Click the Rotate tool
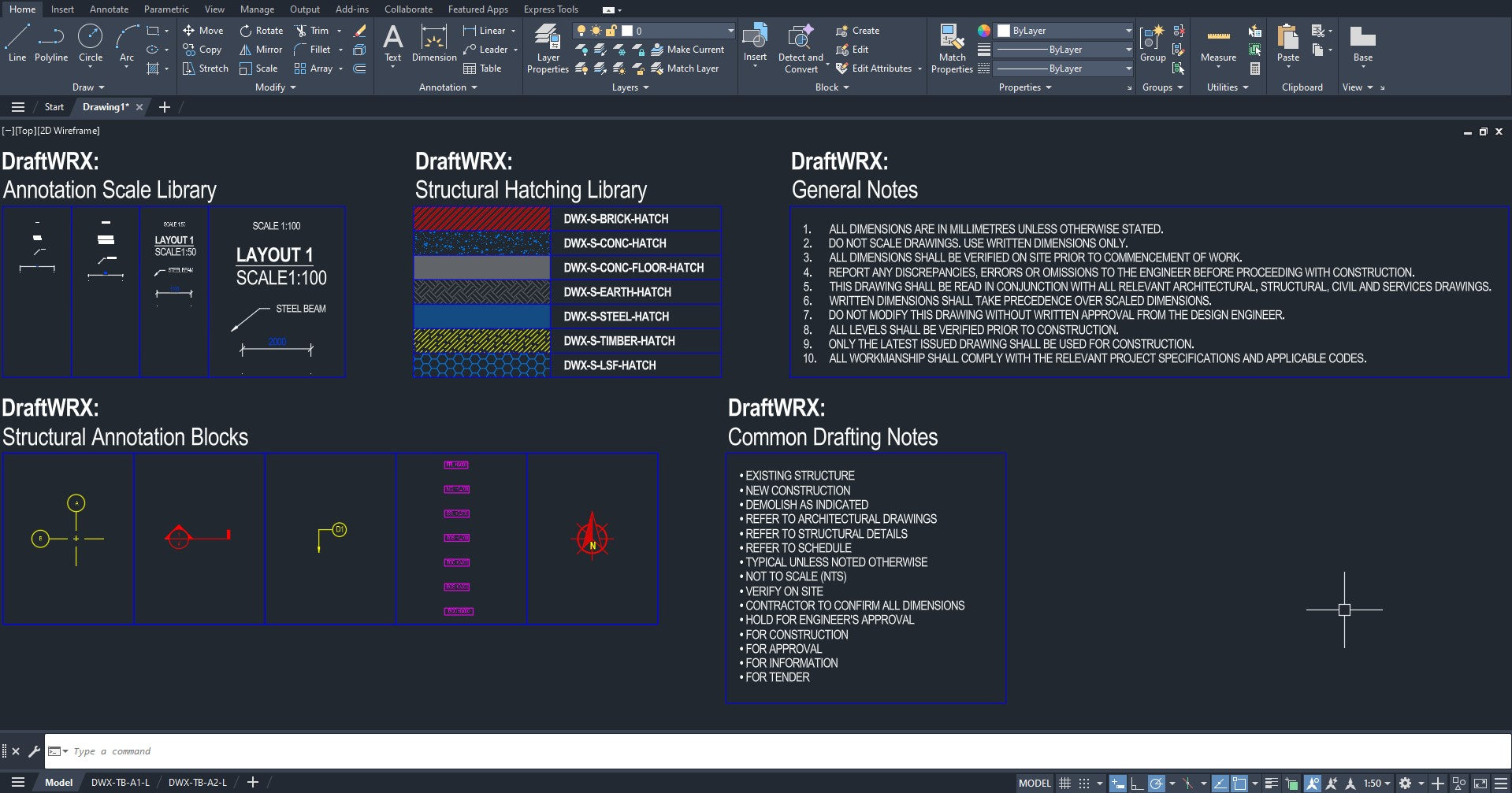Image resolution: width=1512 pixels, height=793 pixels. (x=262, y=31)
